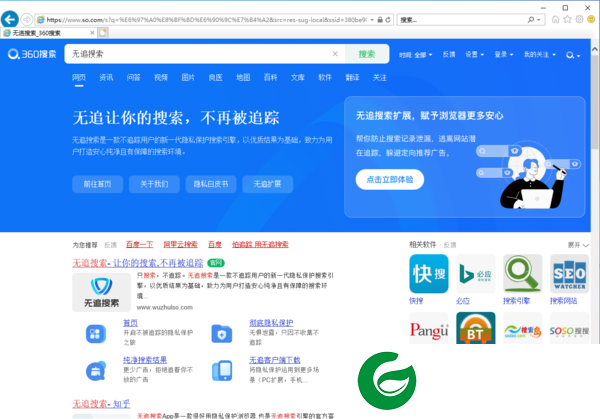Open the browser home icon
The height and width of the screenshot is (419, 600).
coord(555,19)
